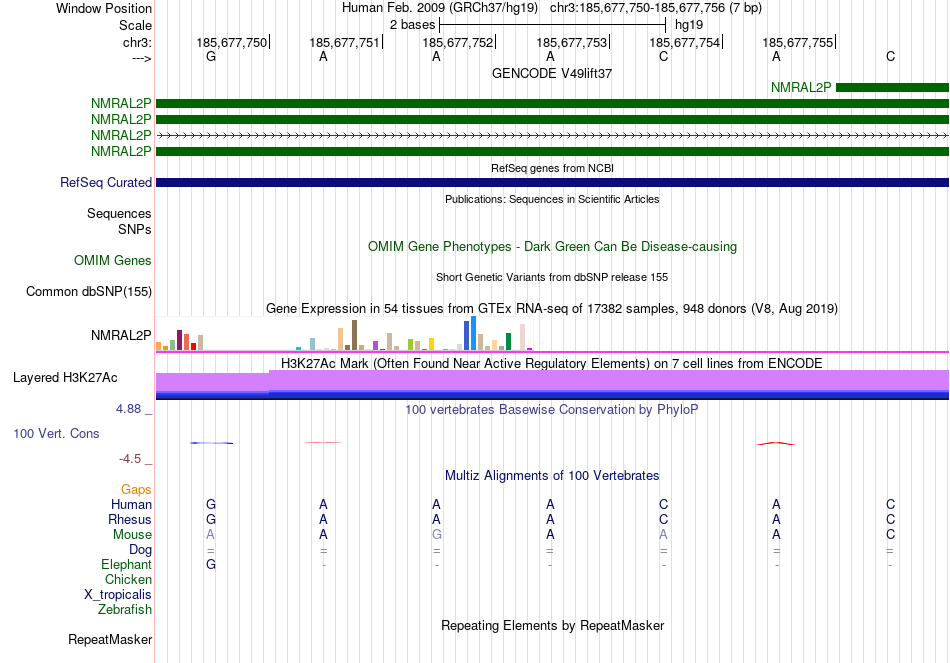Click the 100 Vert. Cons track label
The width and height of the screenshot is (950, 663).
[x=56, y=433]
